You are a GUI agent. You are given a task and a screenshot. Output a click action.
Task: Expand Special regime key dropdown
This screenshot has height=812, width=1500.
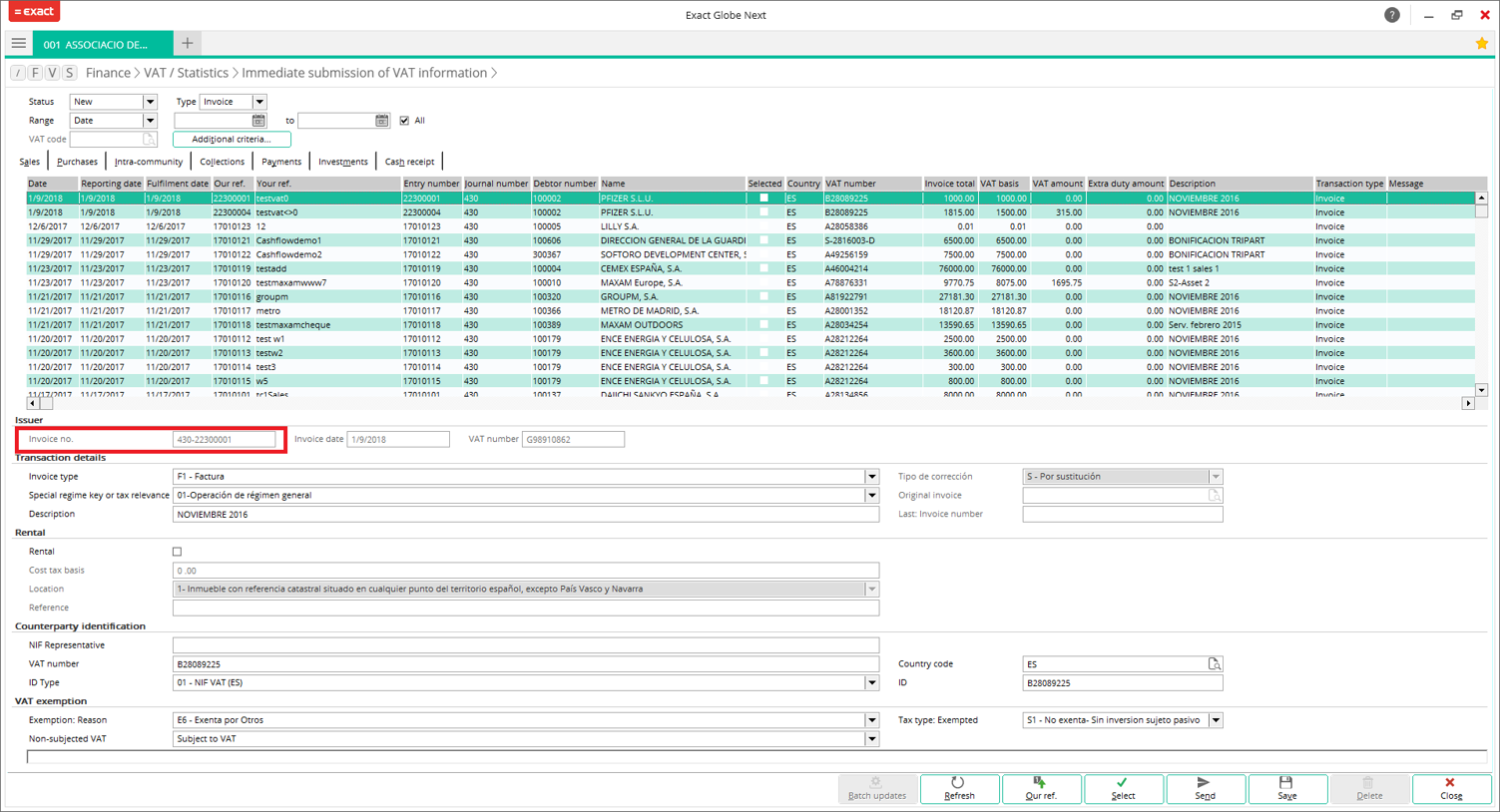[x=872, y=496]
